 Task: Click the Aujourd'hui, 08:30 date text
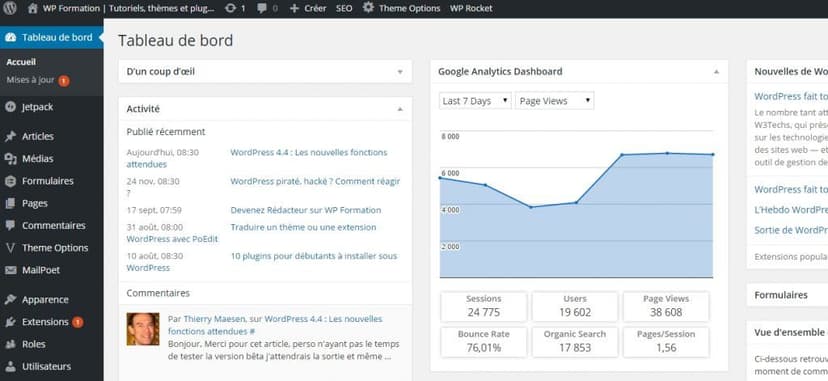click(x=163, y=153)
